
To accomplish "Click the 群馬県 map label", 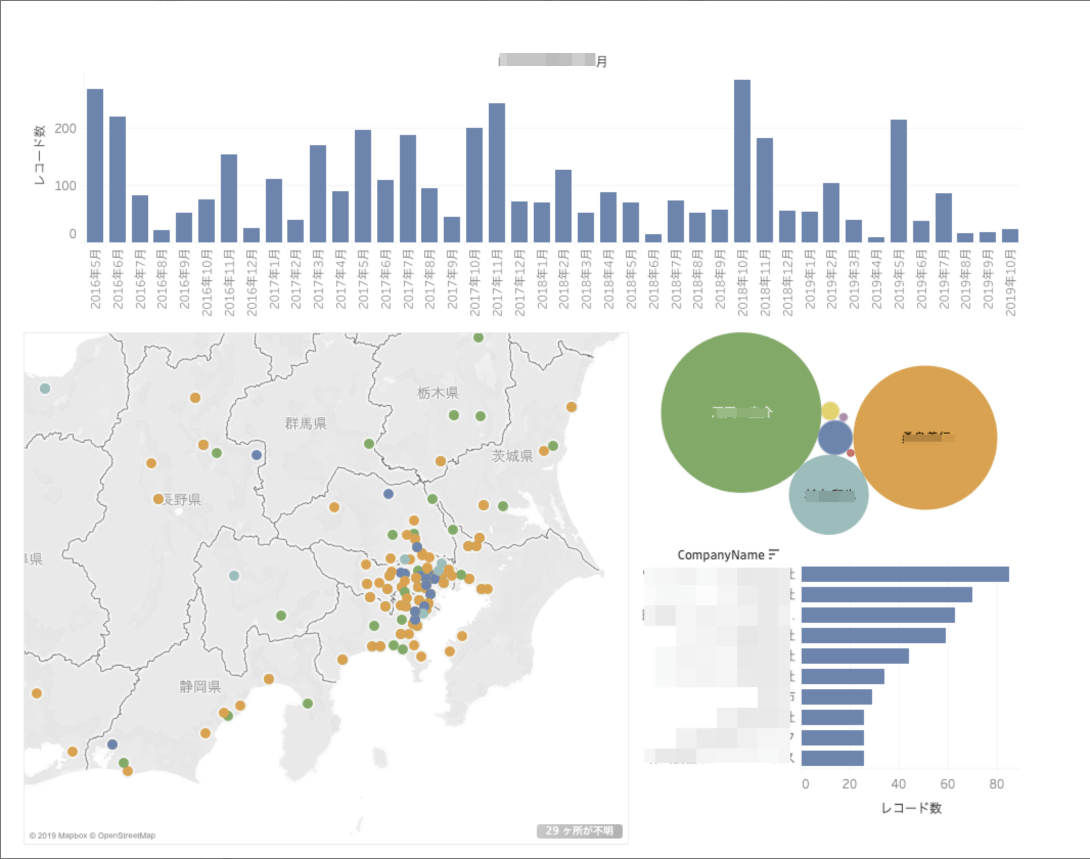I will pyautogui.click(x=305, y=423).
